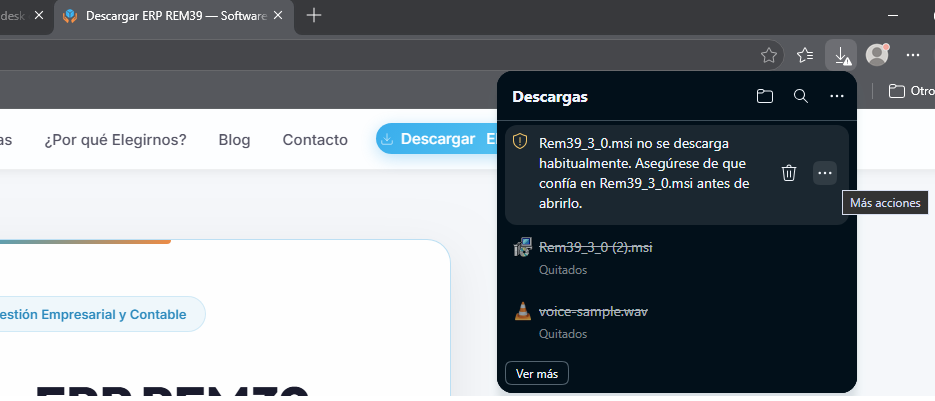This screenshot has width=935, height=401.
Task: Open a new browser tab
Action: pyautogui.click(x=314, y=16)
